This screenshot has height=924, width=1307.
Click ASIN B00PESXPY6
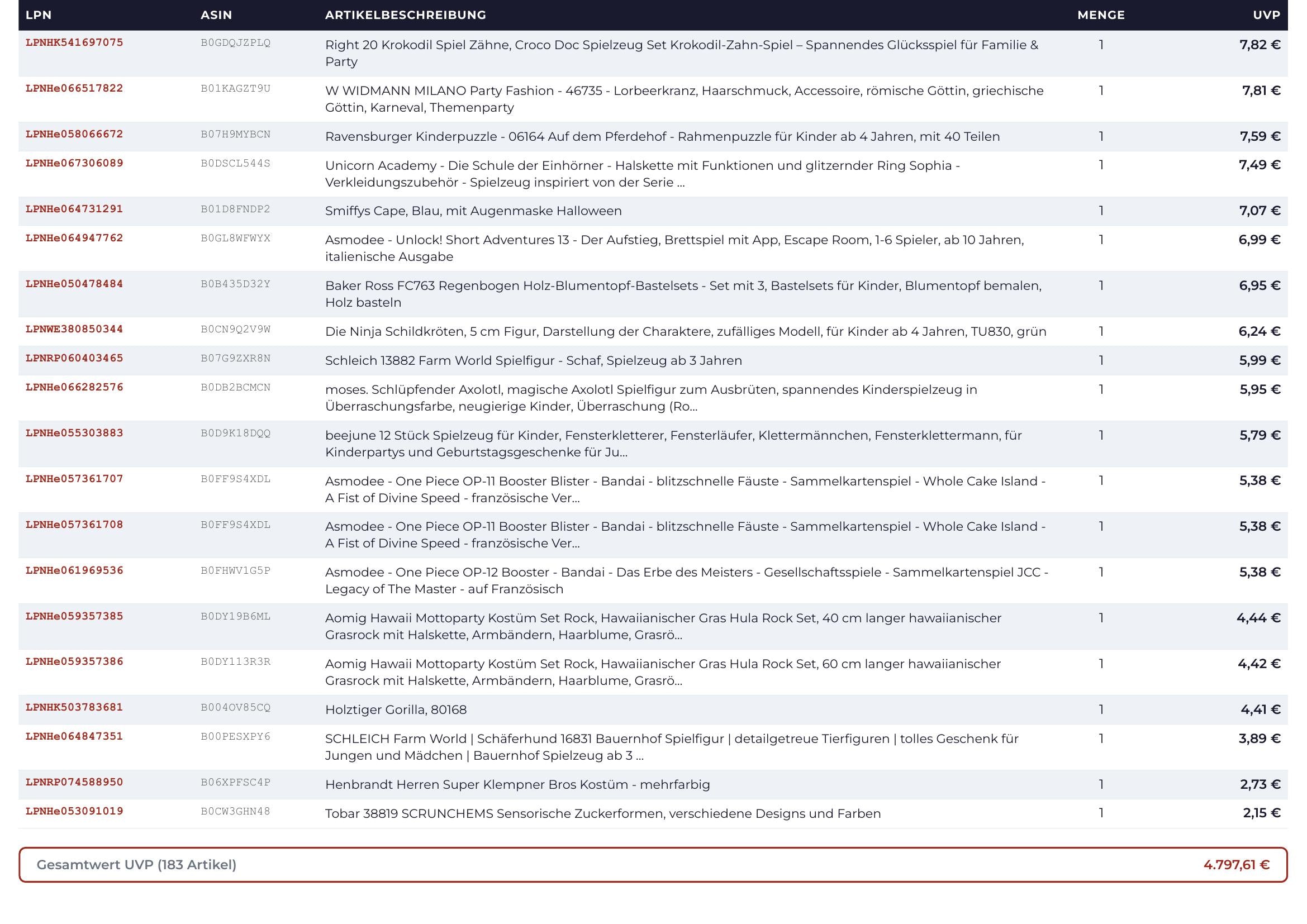(x=236, y=737)
